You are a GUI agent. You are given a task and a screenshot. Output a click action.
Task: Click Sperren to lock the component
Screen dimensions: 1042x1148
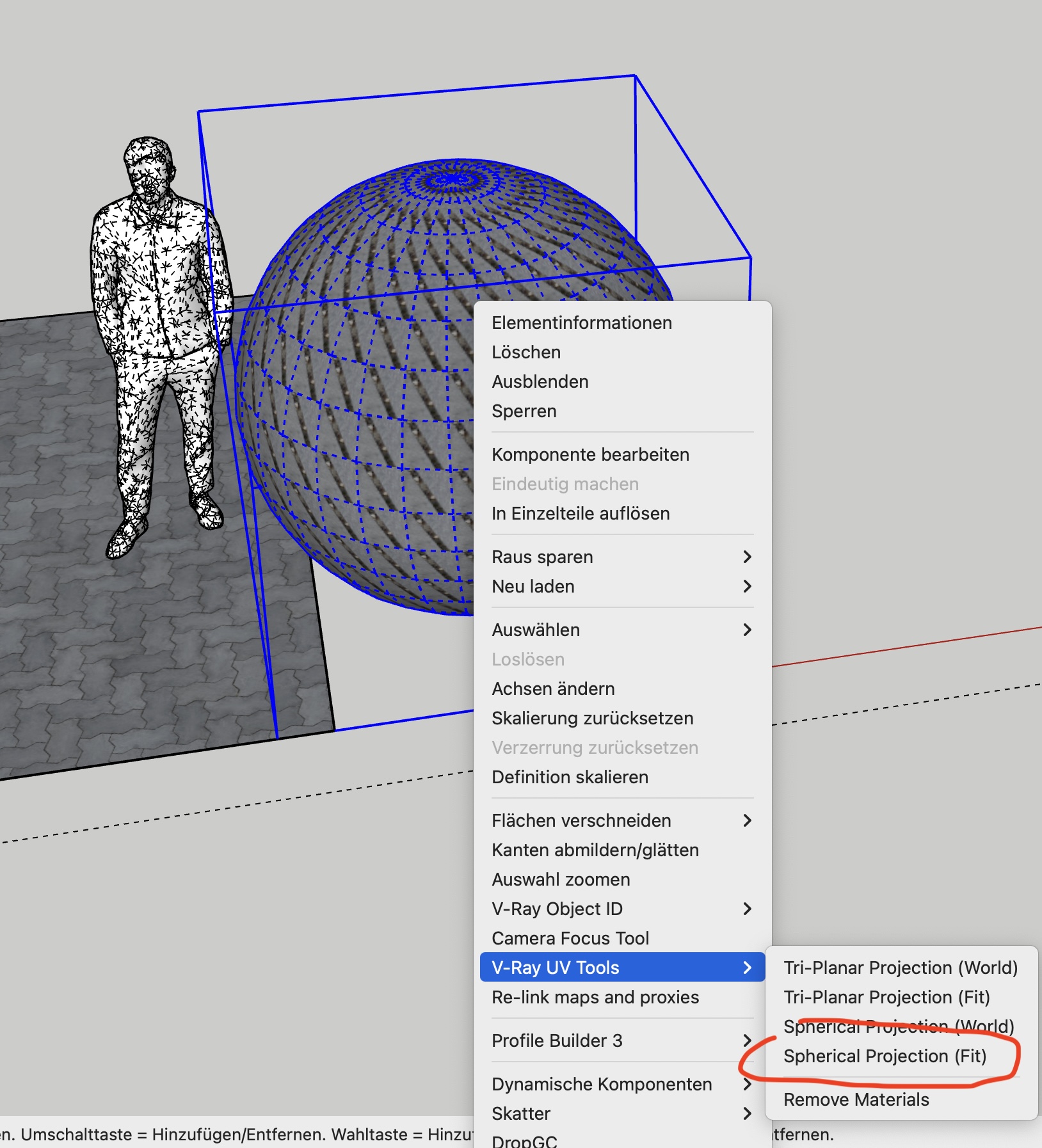pos(524,411)
